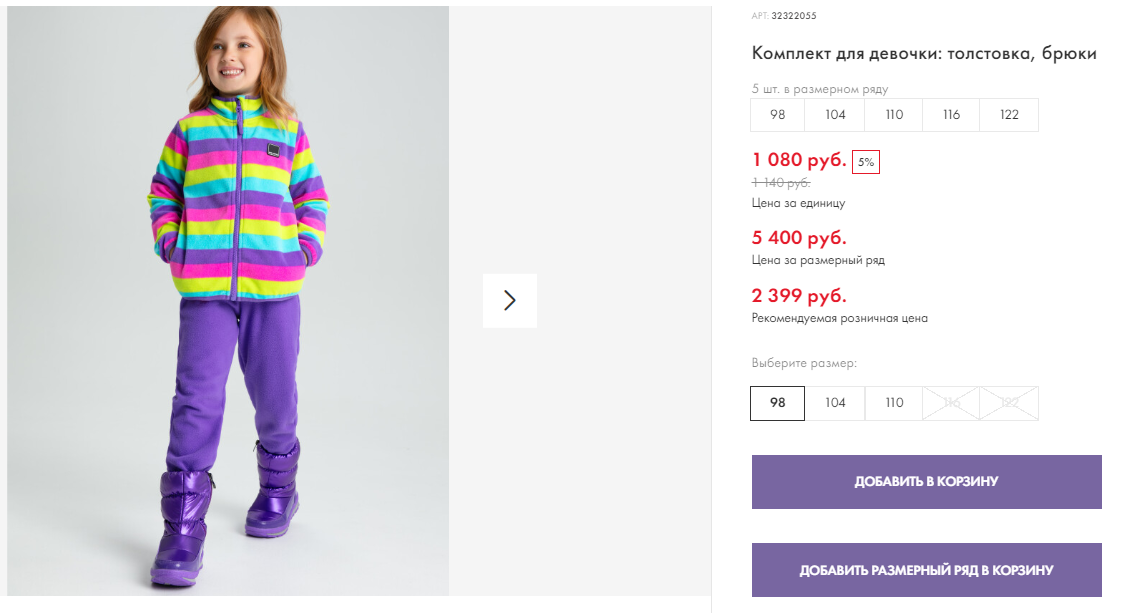Click unavailable size 122 option
Image resolution: width=1126 pixels, height=613 pixels.
[1009, 403]
